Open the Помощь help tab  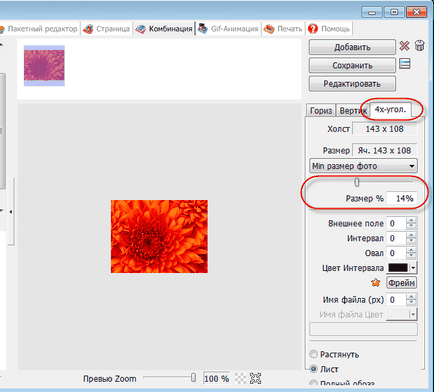[x=329, y=29]
